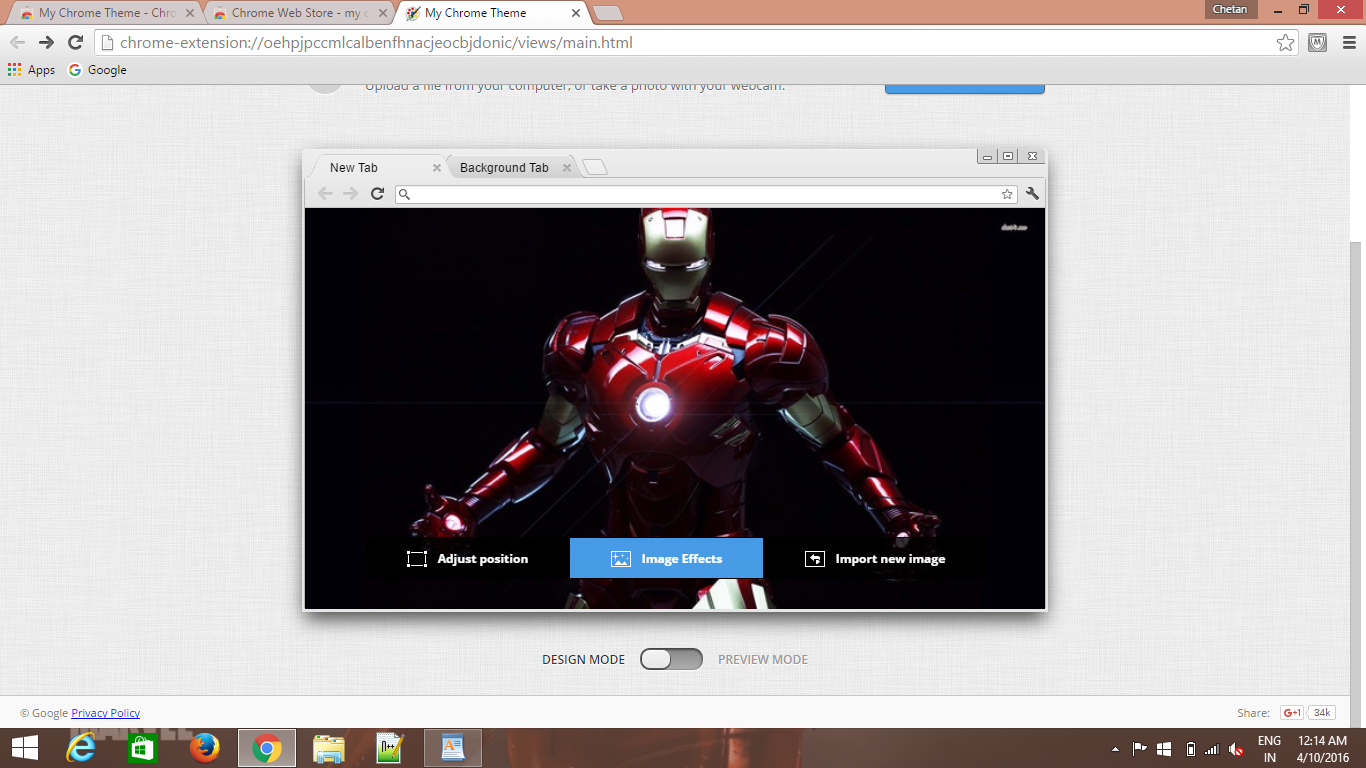
Task: Click the Chrome taskbar icon
Action: coord(267,748)
